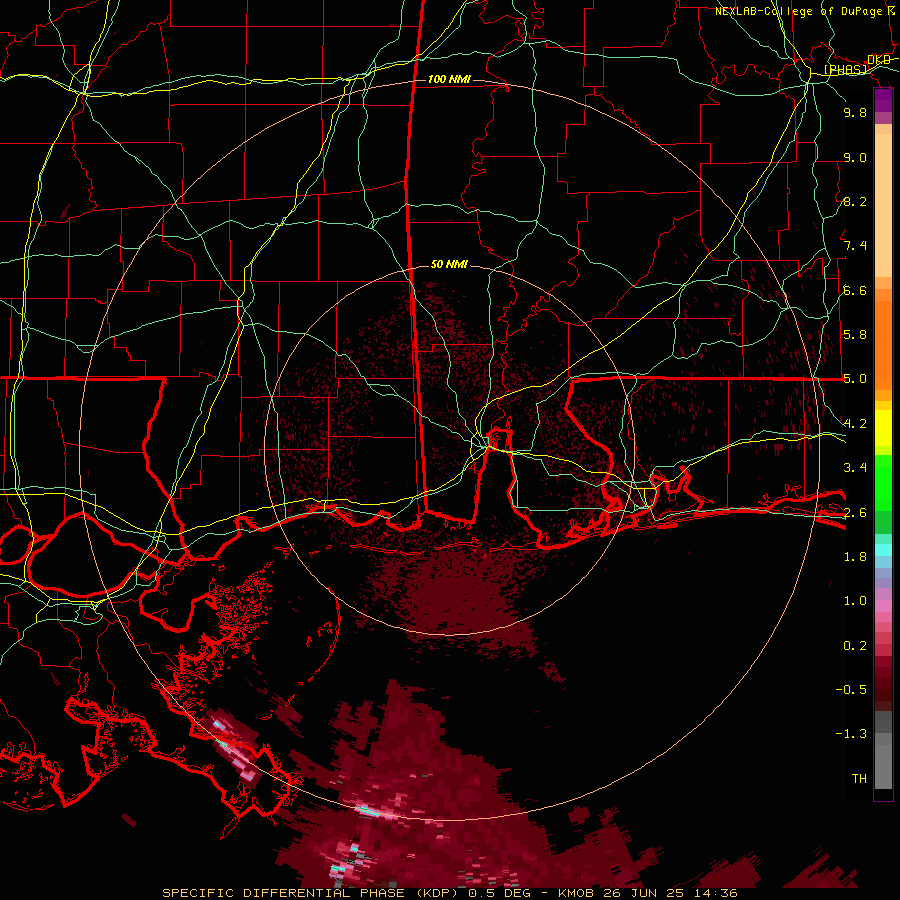
Task: Click the cyan segment of the color bar
Action: [x=883, y=550]
